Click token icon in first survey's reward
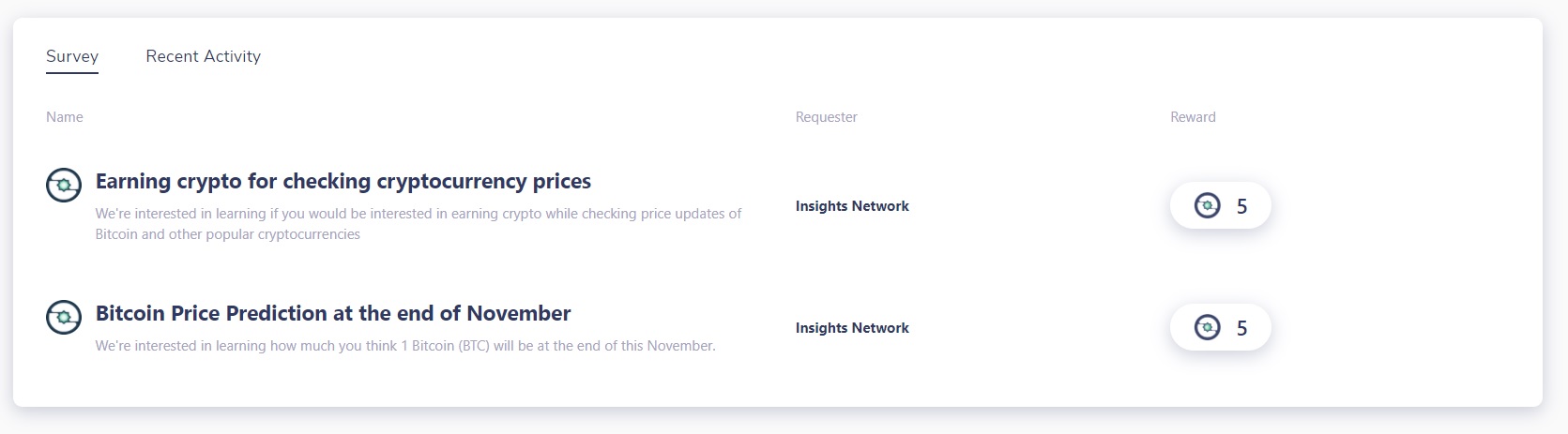Screen dimensions: 1568x434 [x=1208, y=205]
